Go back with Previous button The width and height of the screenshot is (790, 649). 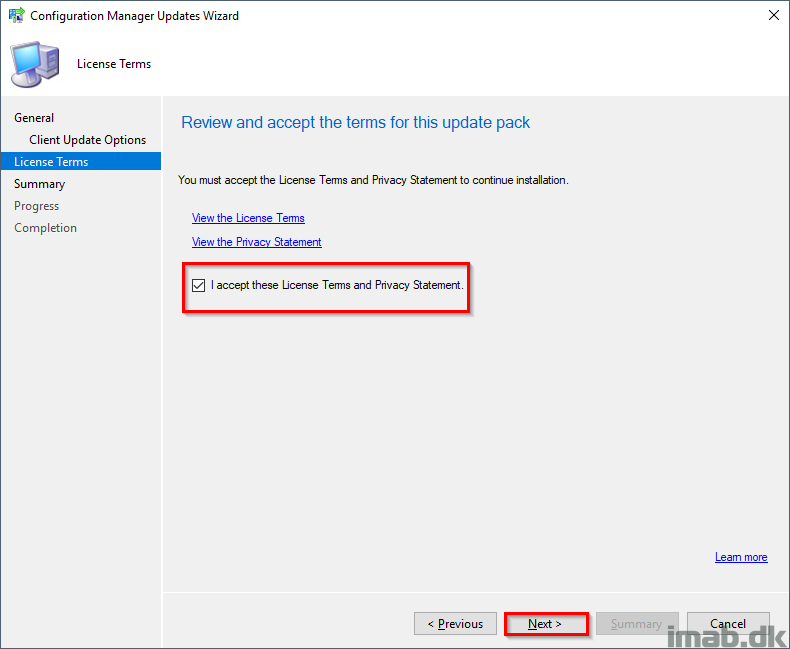coord(455,624)
